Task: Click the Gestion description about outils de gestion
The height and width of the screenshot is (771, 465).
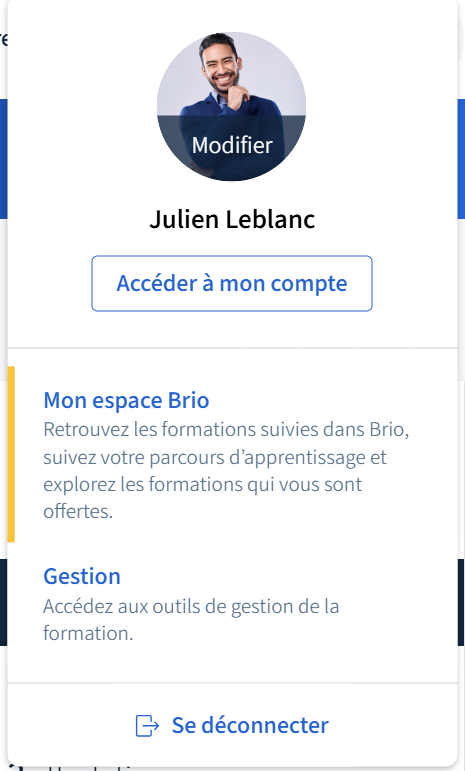Action: point(191,620)
